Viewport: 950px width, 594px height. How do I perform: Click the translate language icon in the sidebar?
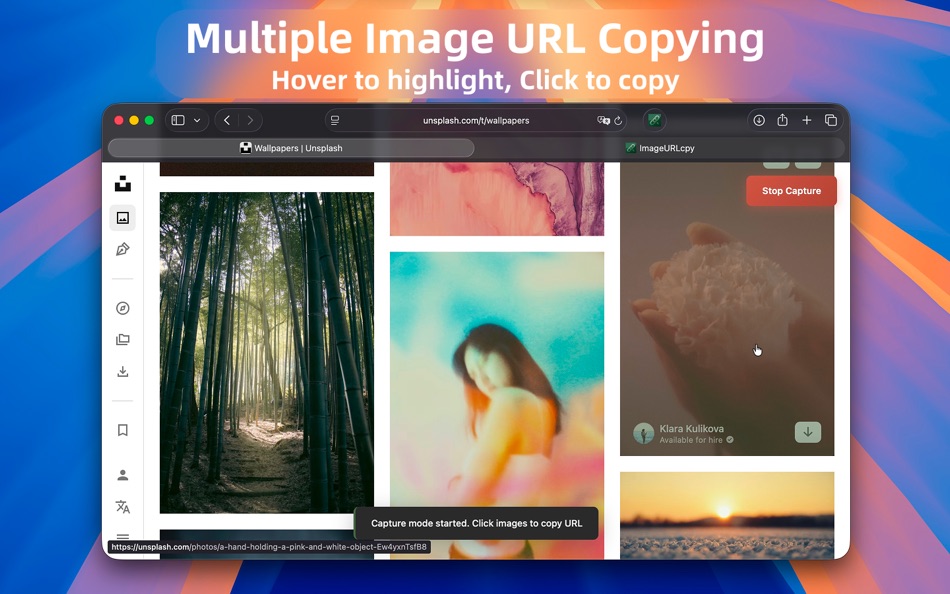coord(122,507)
